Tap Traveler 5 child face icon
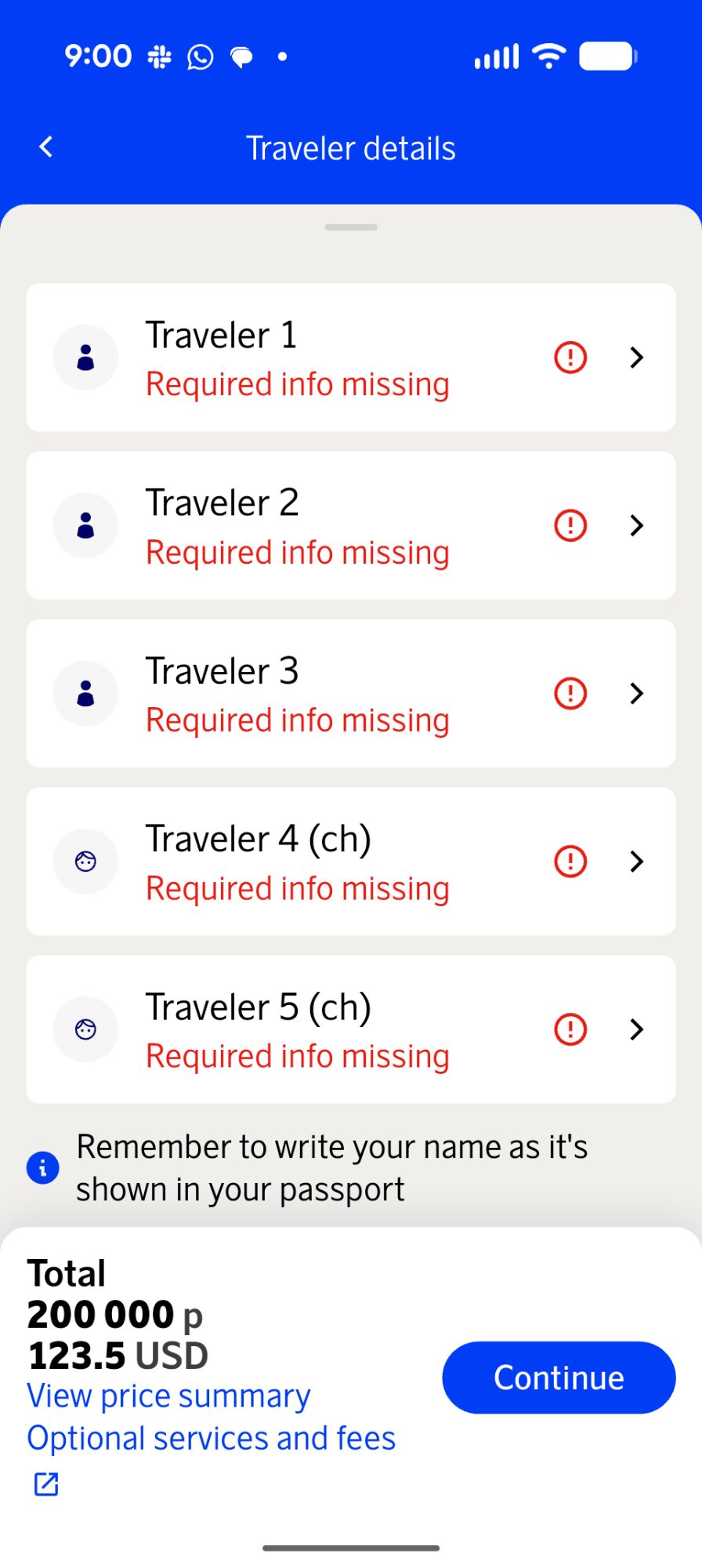This screenshot has height=1568, width=702. [x=85, y=1029]
